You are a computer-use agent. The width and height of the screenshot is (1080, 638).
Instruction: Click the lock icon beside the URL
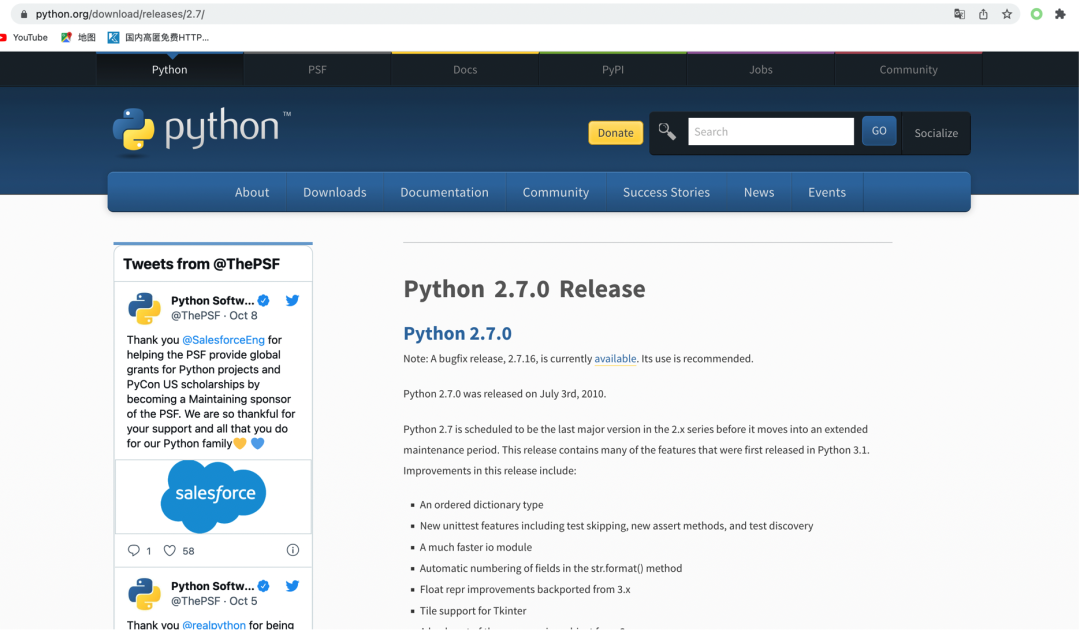click(x=24, y=14)
